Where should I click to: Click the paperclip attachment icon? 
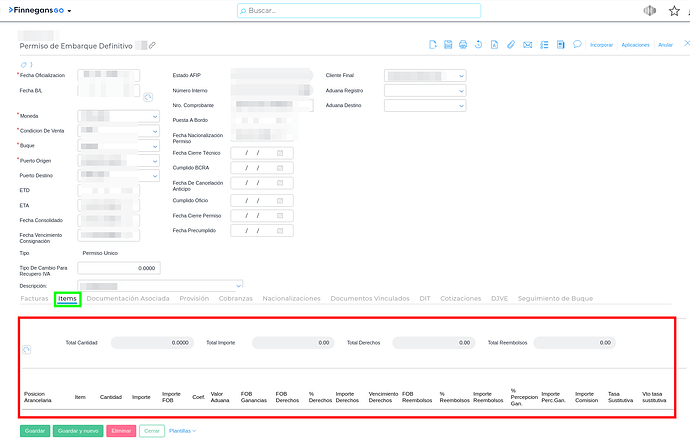(x=511, y=44)
